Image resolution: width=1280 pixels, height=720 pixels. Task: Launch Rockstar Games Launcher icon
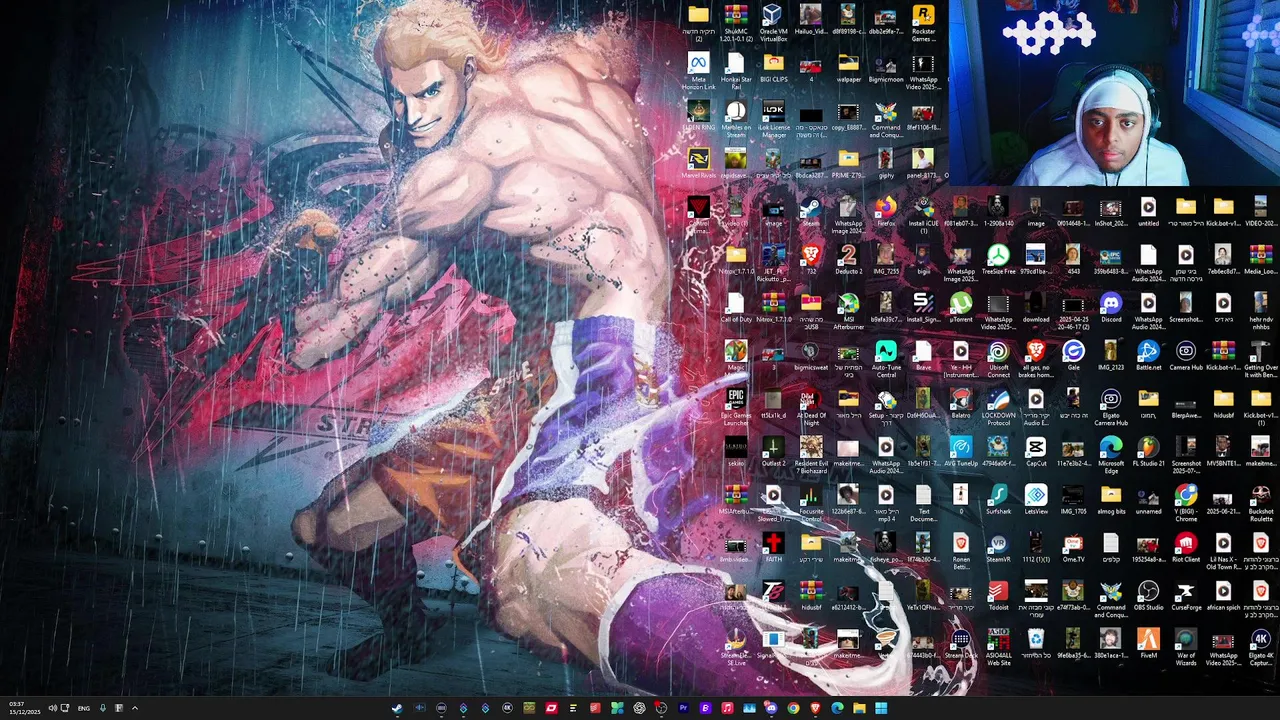pos(923,22)
